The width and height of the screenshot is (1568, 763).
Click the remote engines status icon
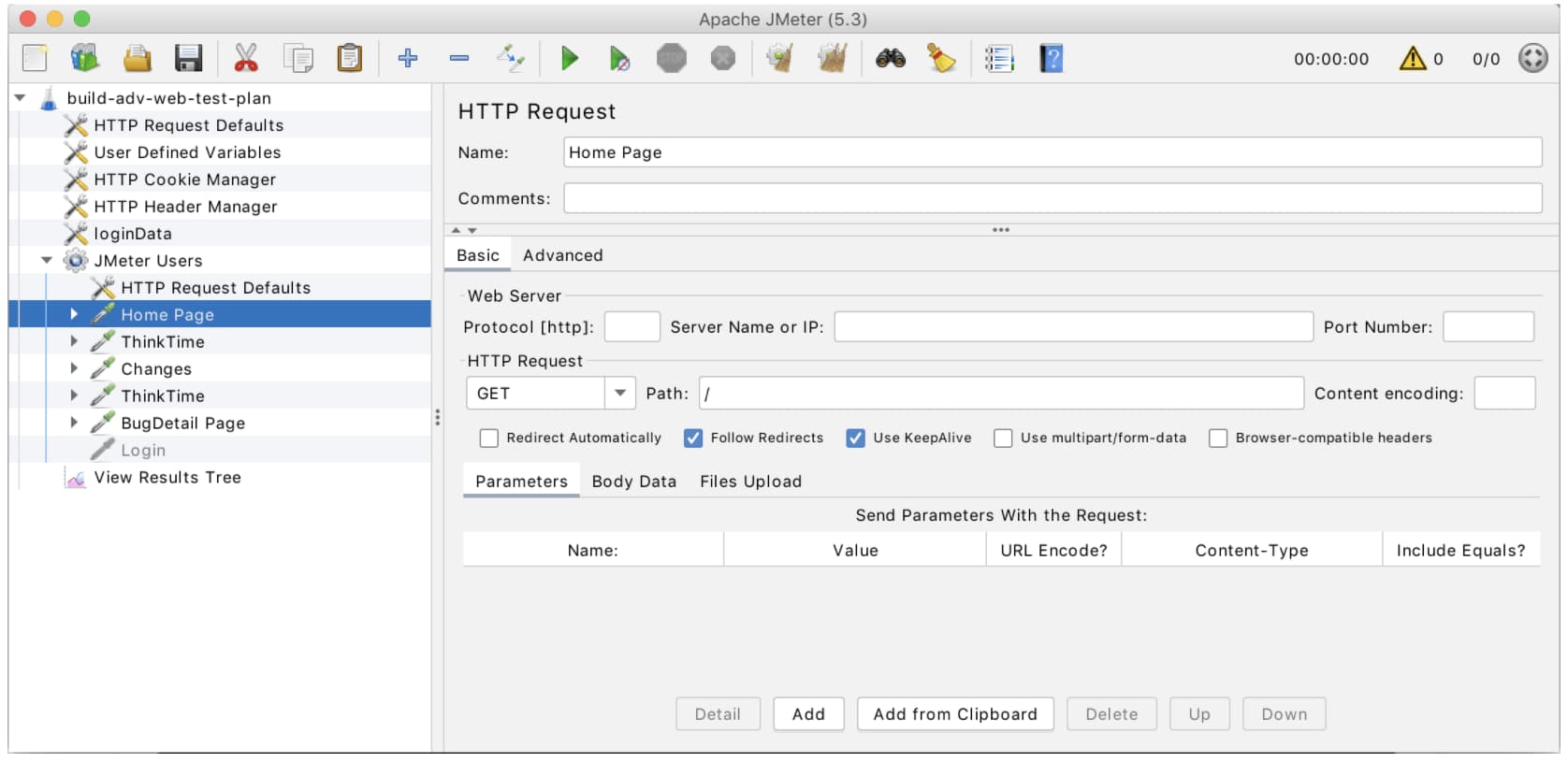click(1532, 58)
